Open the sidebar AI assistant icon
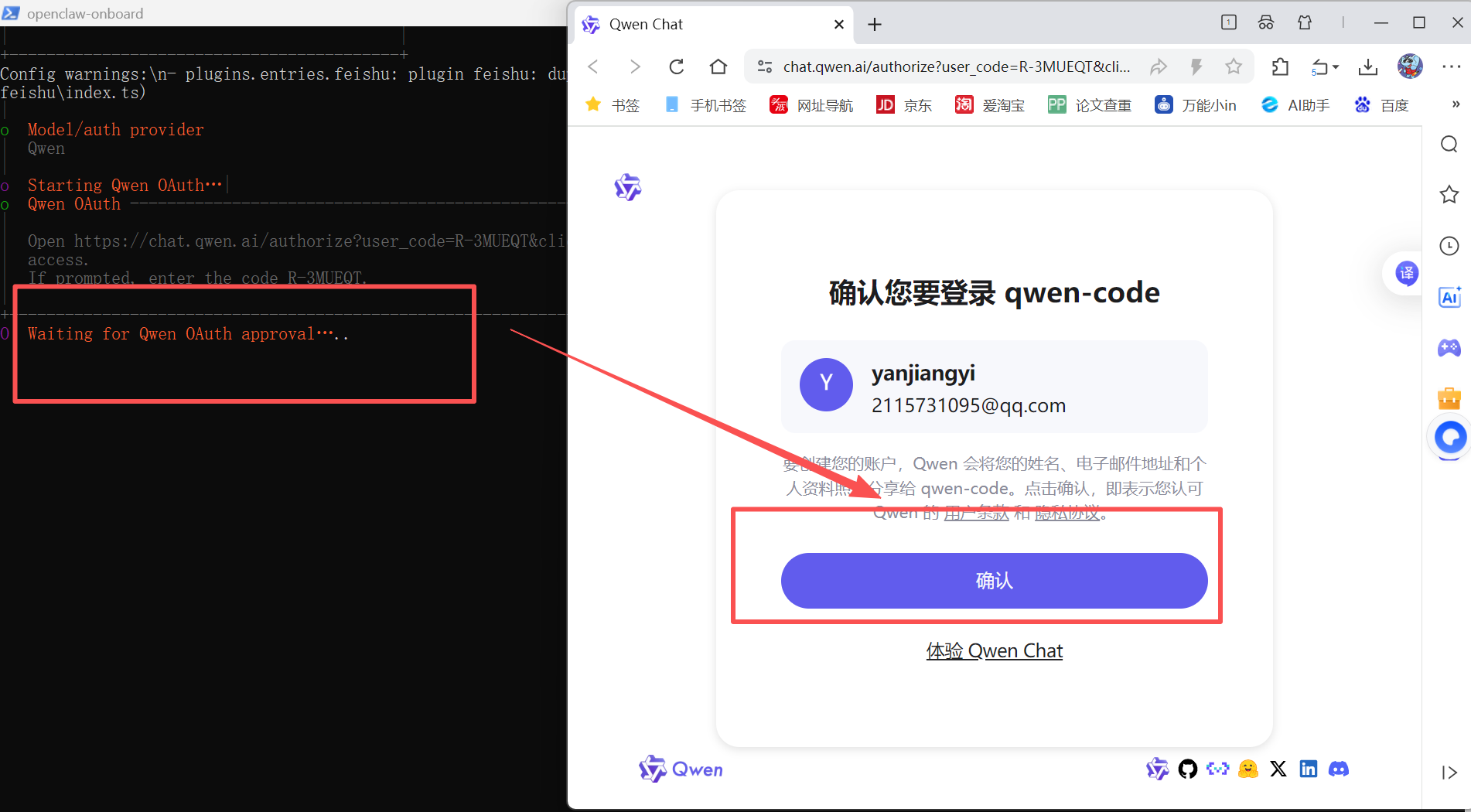Image resolution: width=1471 pixels, height=812 pixels. click(x=1449, y=297)
